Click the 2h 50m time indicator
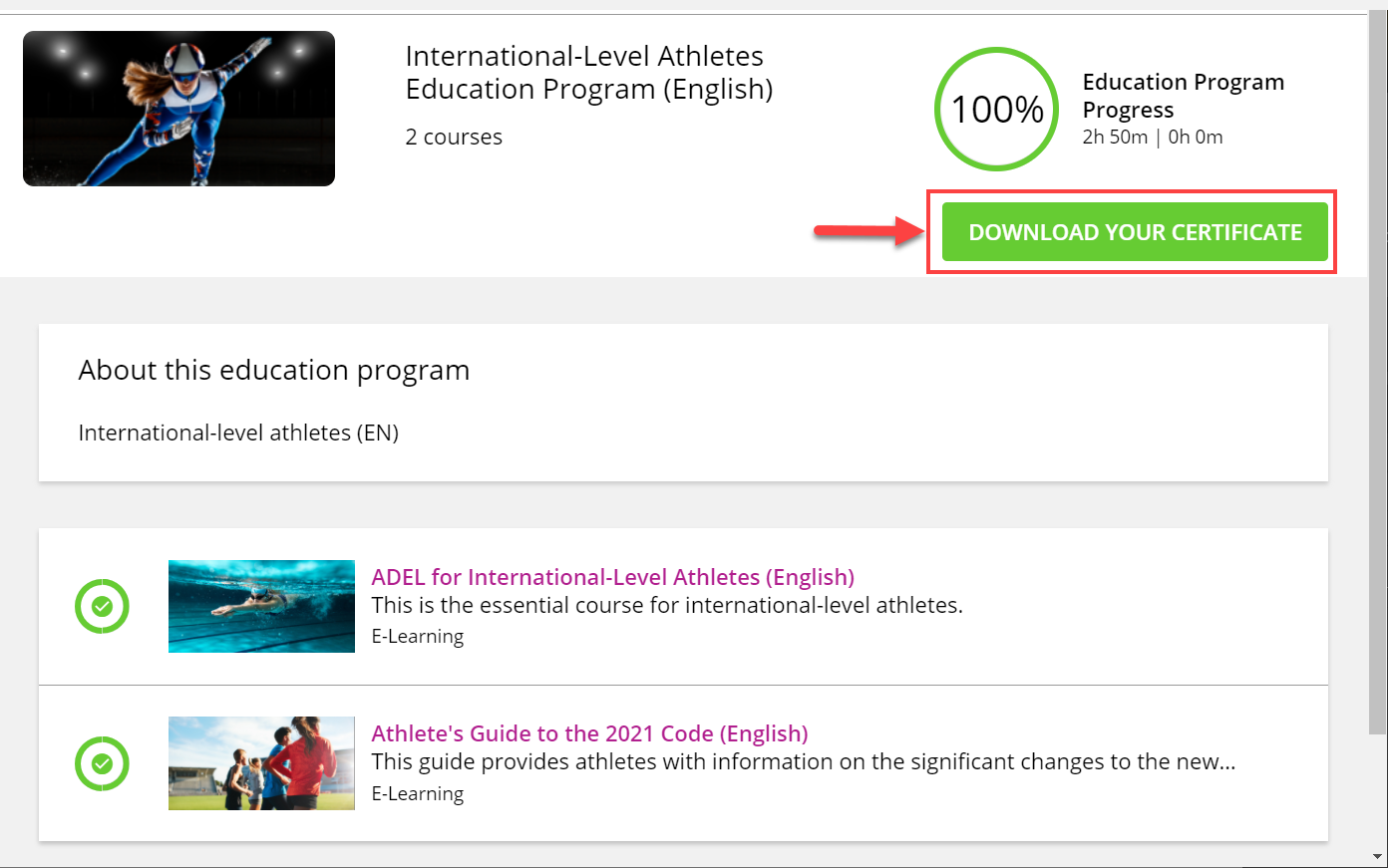The height and width of the screenshot is (868, 1388). coord(1115,137)
